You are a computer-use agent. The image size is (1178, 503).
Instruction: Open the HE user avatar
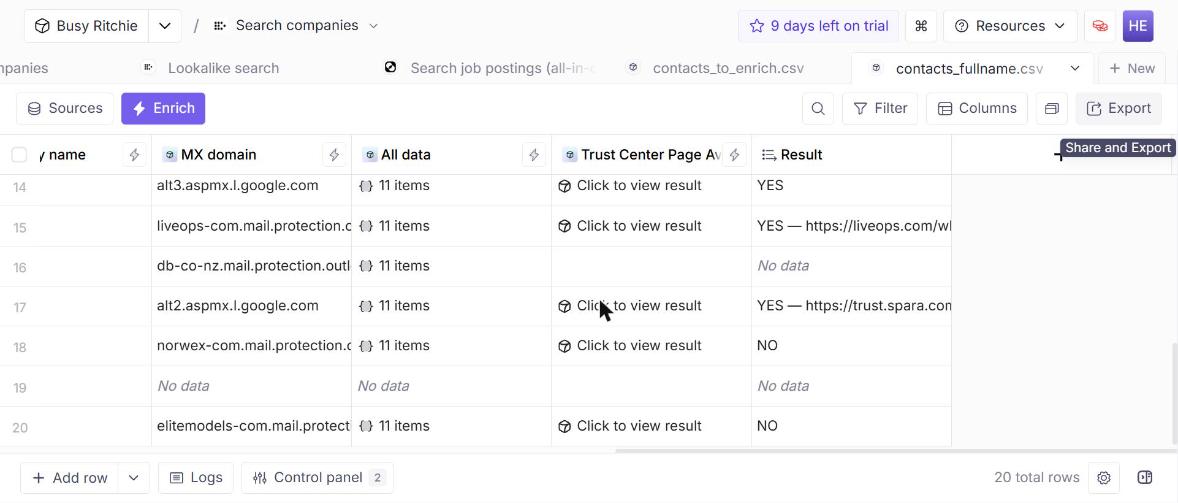1137,26
